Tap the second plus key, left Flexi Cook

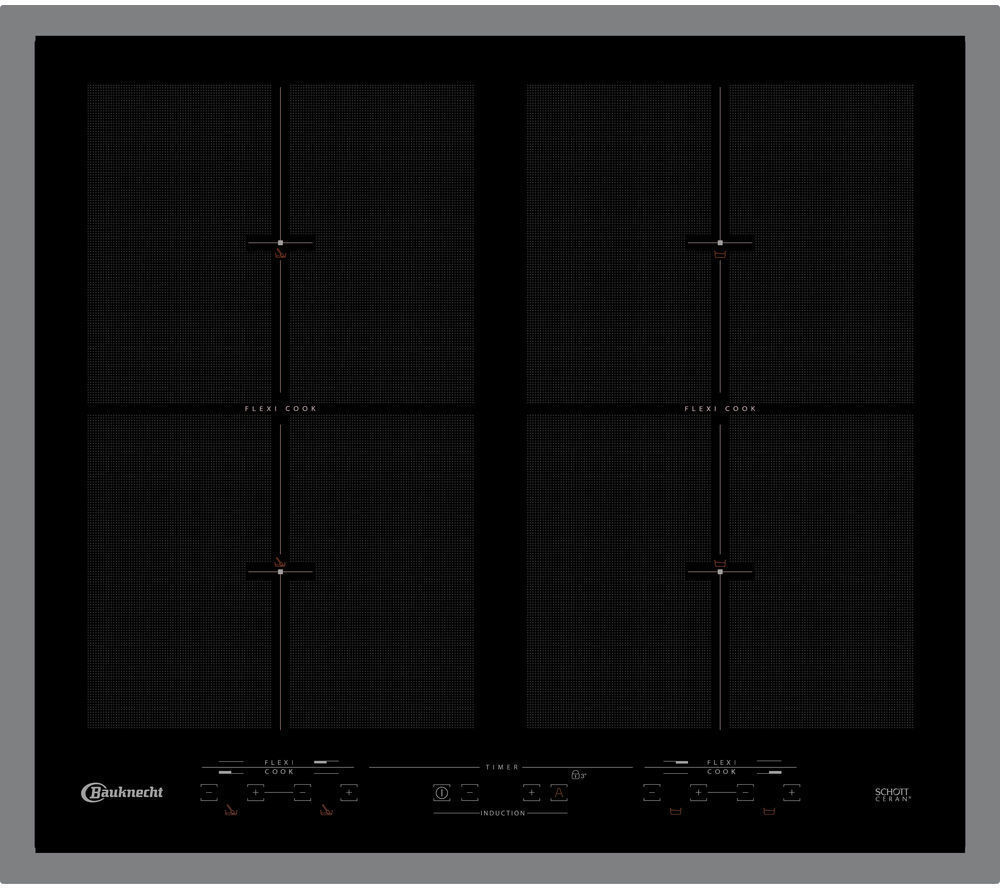click(349, 792)
